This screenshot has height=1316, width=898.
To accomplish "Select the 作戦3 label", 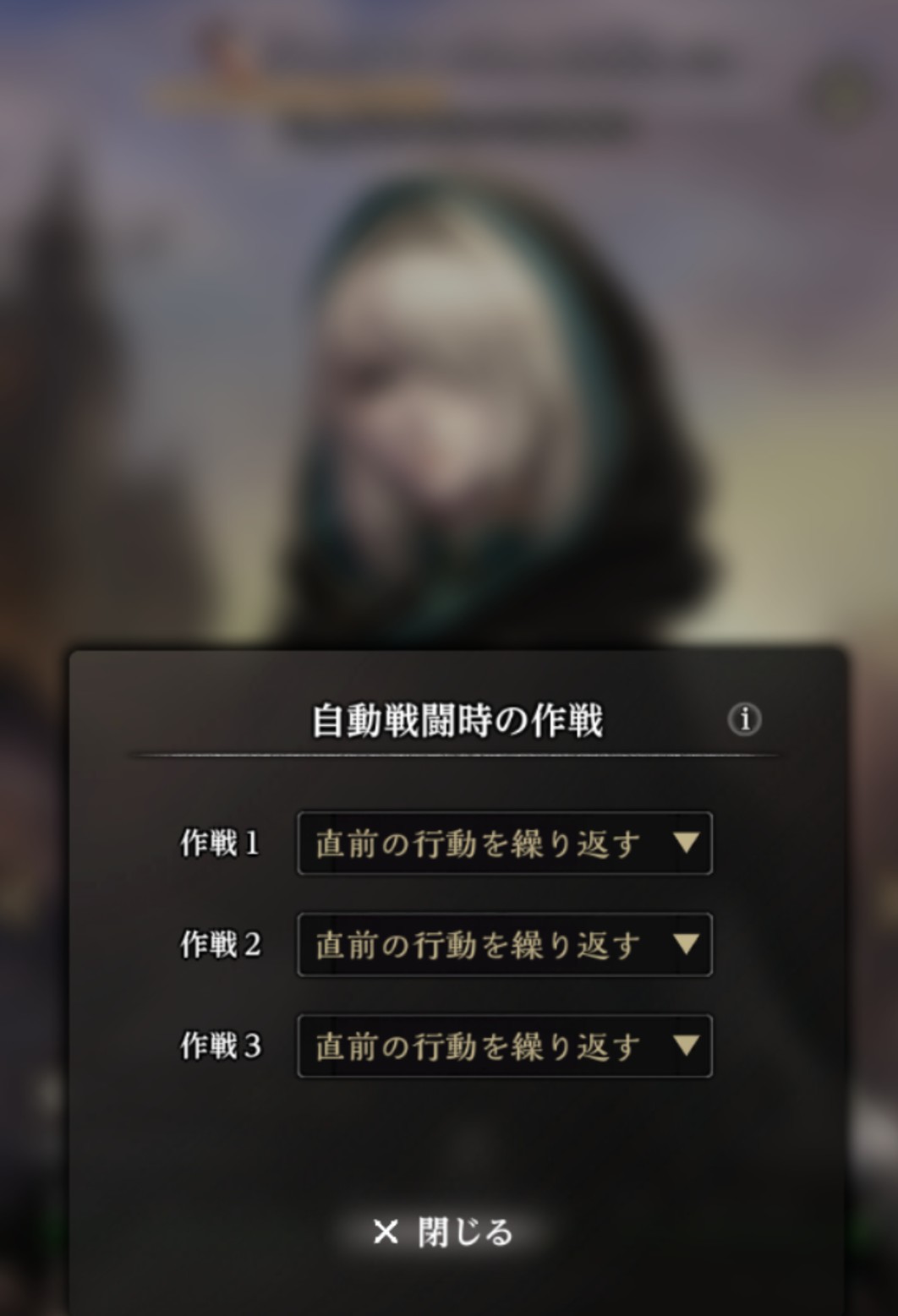I will [x=220, y=1046].
